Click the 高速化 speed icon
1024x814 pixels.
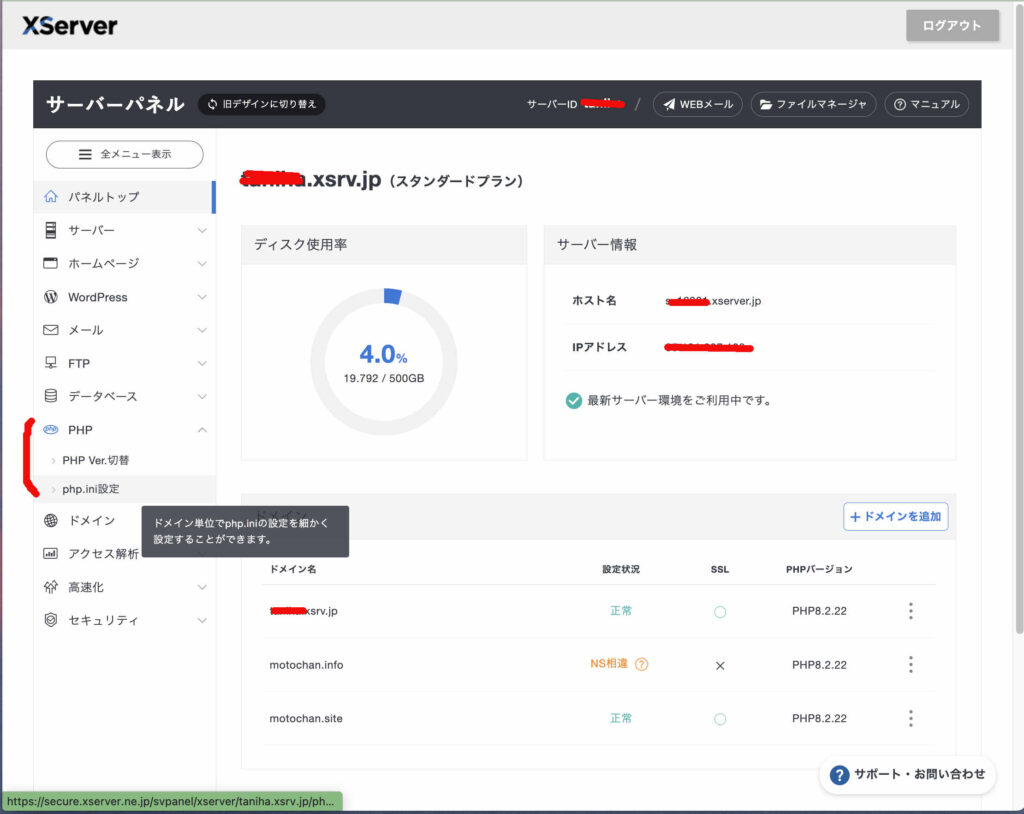(x=50, y=587)
